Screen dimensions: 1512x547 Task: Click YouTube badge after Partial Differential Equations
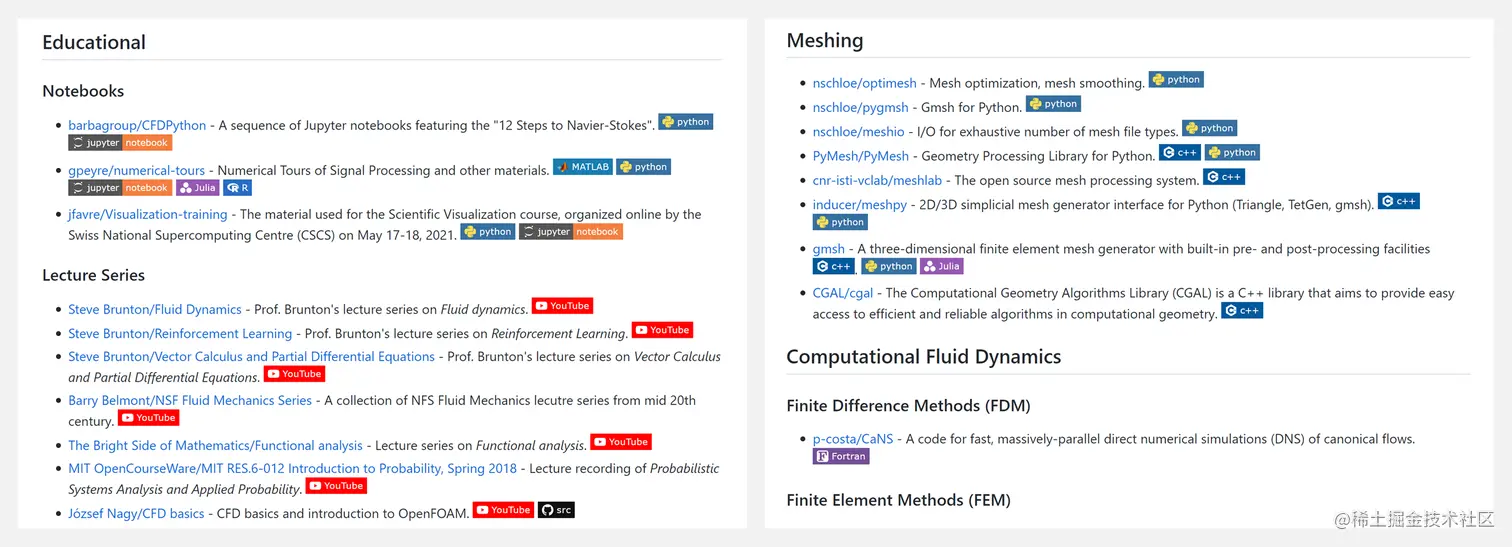click(x=295, y=374)
